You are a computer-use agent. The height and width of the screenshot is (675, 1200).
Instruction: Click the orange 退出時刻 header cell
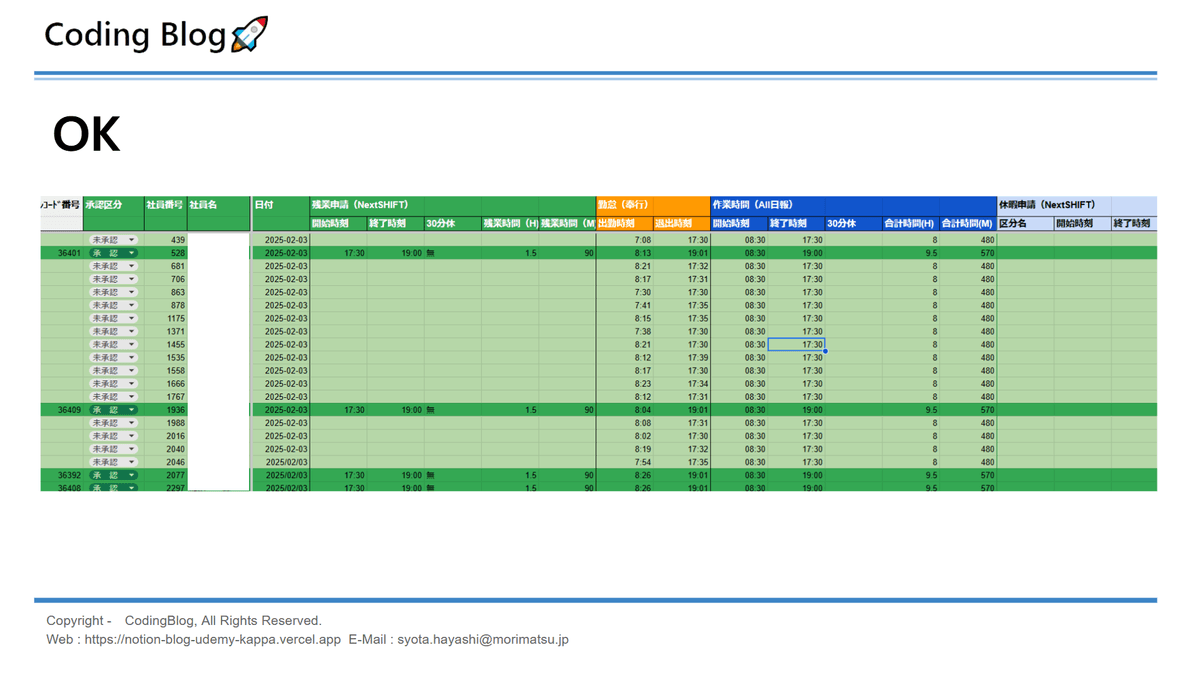(x=673, y=224)
